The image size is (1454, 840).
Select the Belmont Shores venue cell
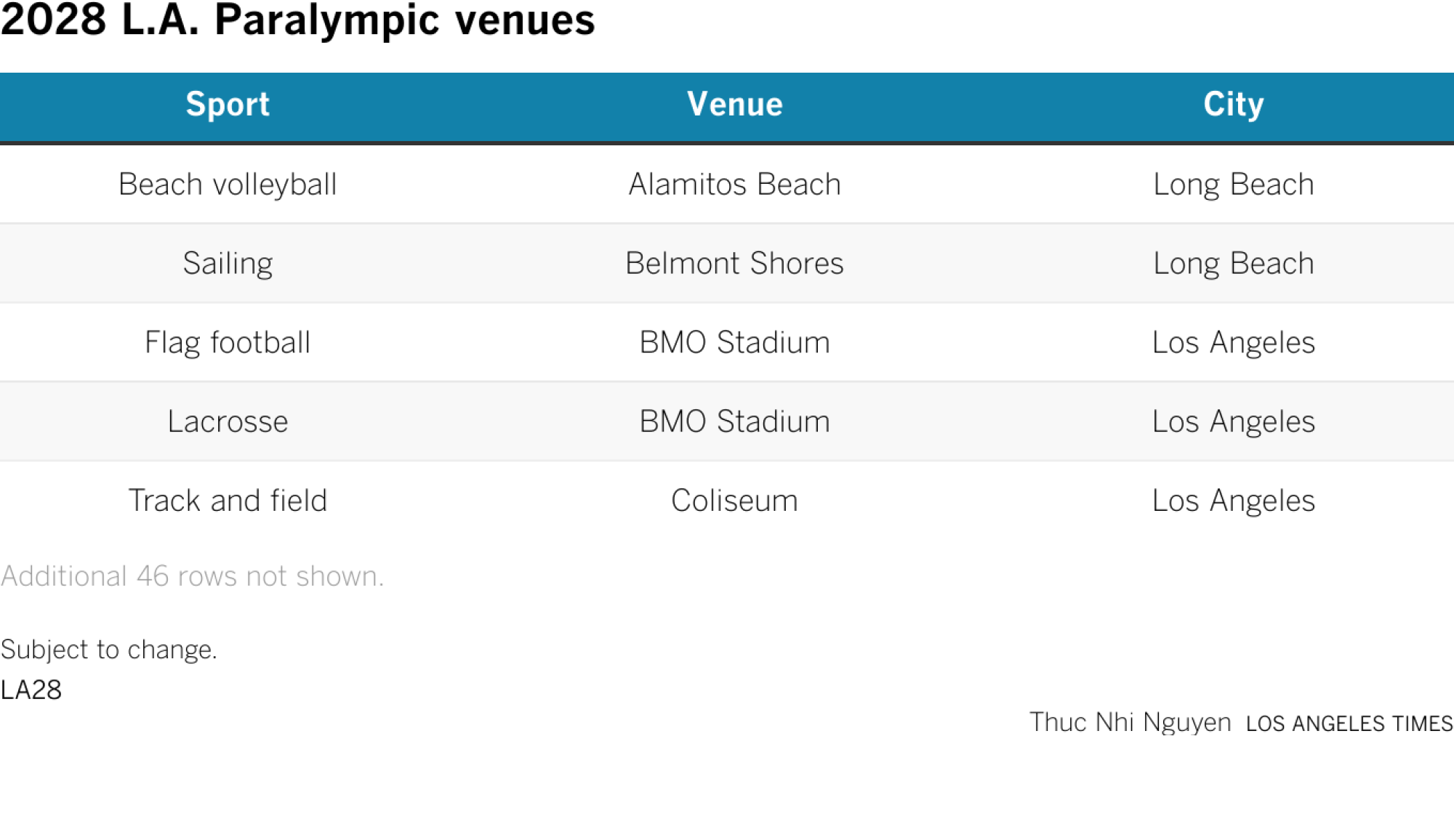pyautogui.click(x=734, y=263)
